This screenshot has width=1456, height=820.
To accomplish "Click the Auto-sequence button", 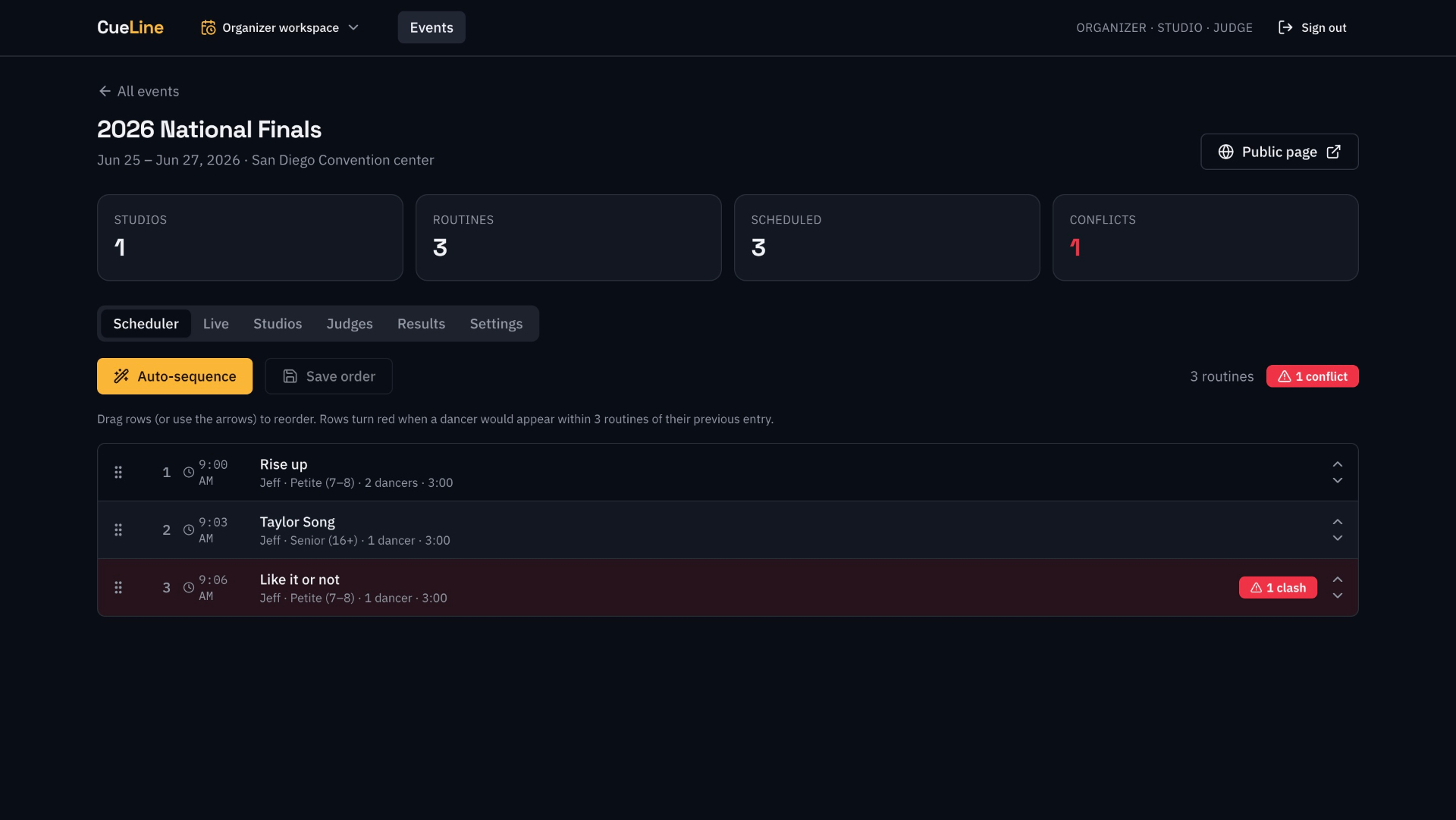I will (174, 376).
